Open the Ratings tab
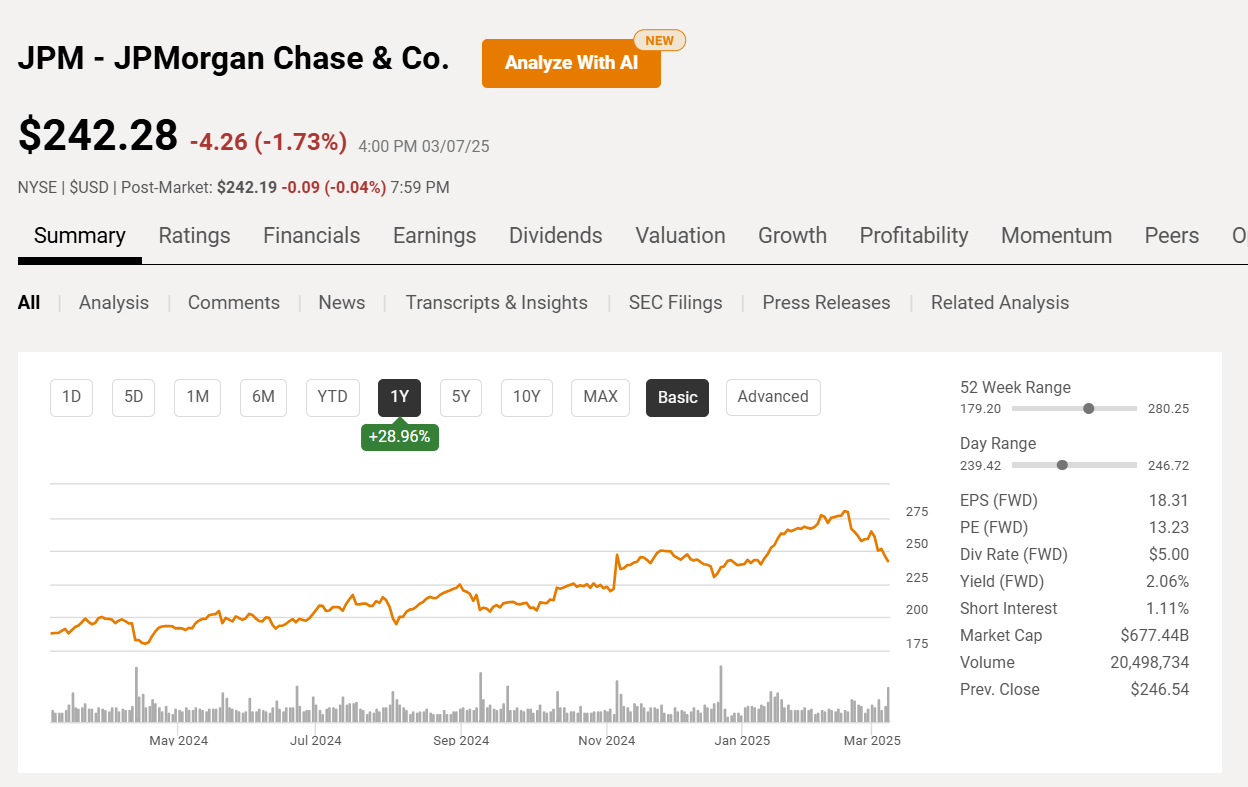Image resolution: width=1248 pixels, height=787 pixels. [x=194, y=235]
